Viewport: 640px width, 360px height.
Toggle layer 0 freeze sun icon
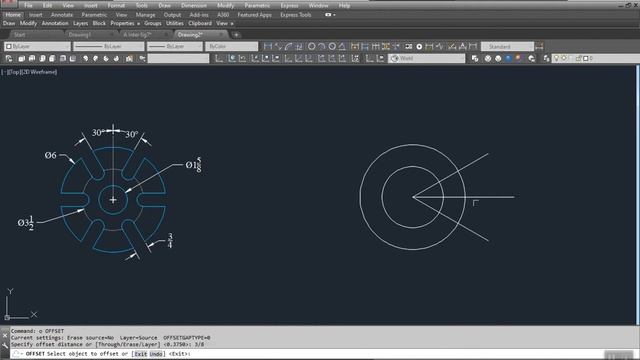564,58
